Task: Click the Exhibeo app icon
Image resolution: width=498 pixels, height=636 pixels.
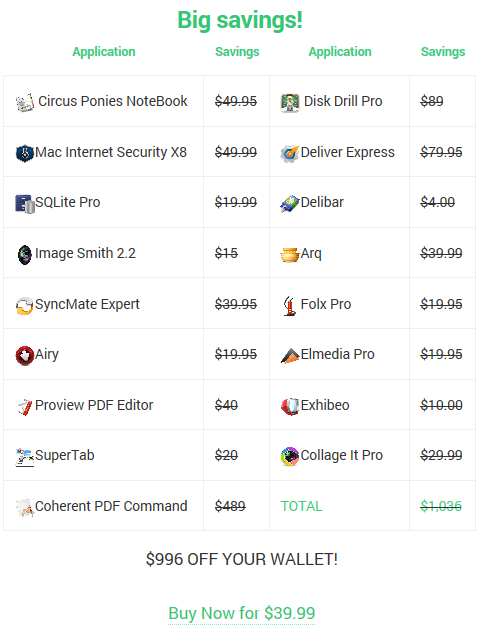Action: pos(290,406)
